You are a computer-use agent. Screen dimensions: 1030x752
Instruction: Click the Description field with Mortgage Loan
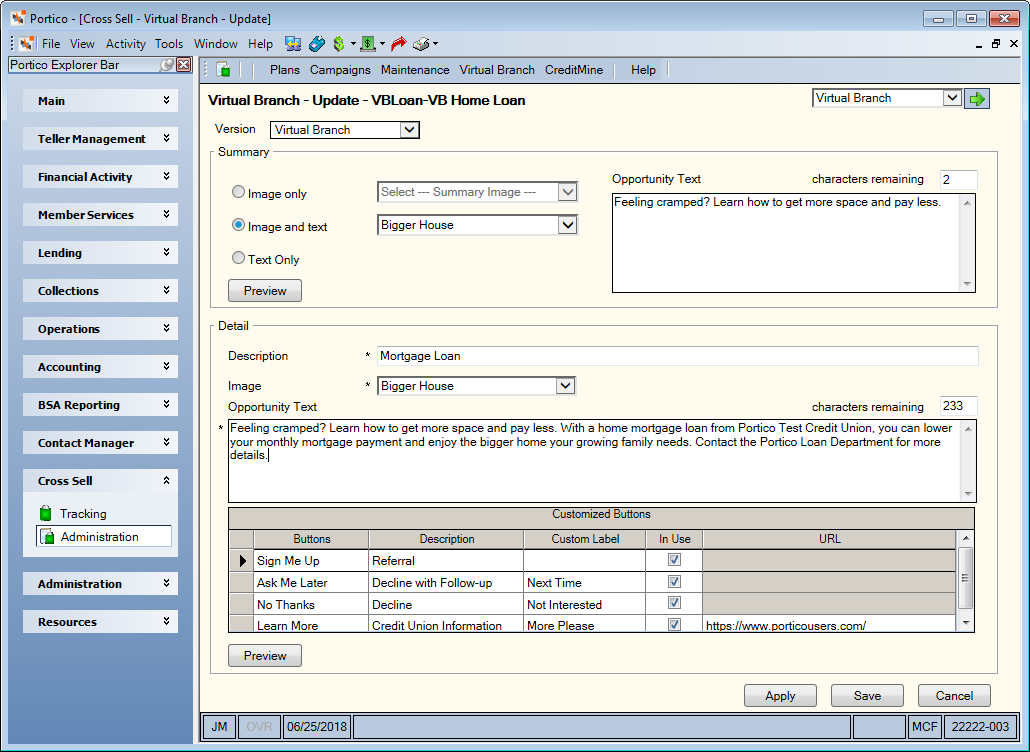[x=678, y=356]
